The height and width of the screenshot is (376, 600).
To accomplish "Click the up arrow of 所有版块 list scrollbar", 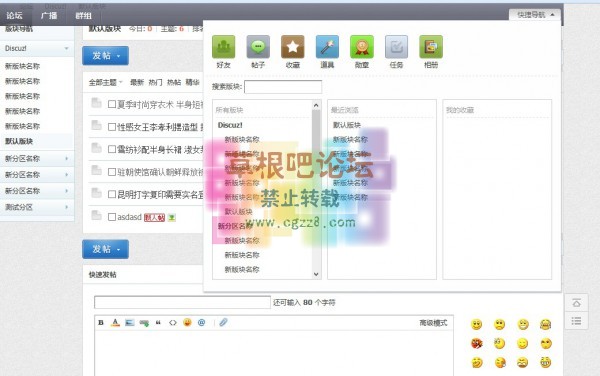I will pos(316,105).
